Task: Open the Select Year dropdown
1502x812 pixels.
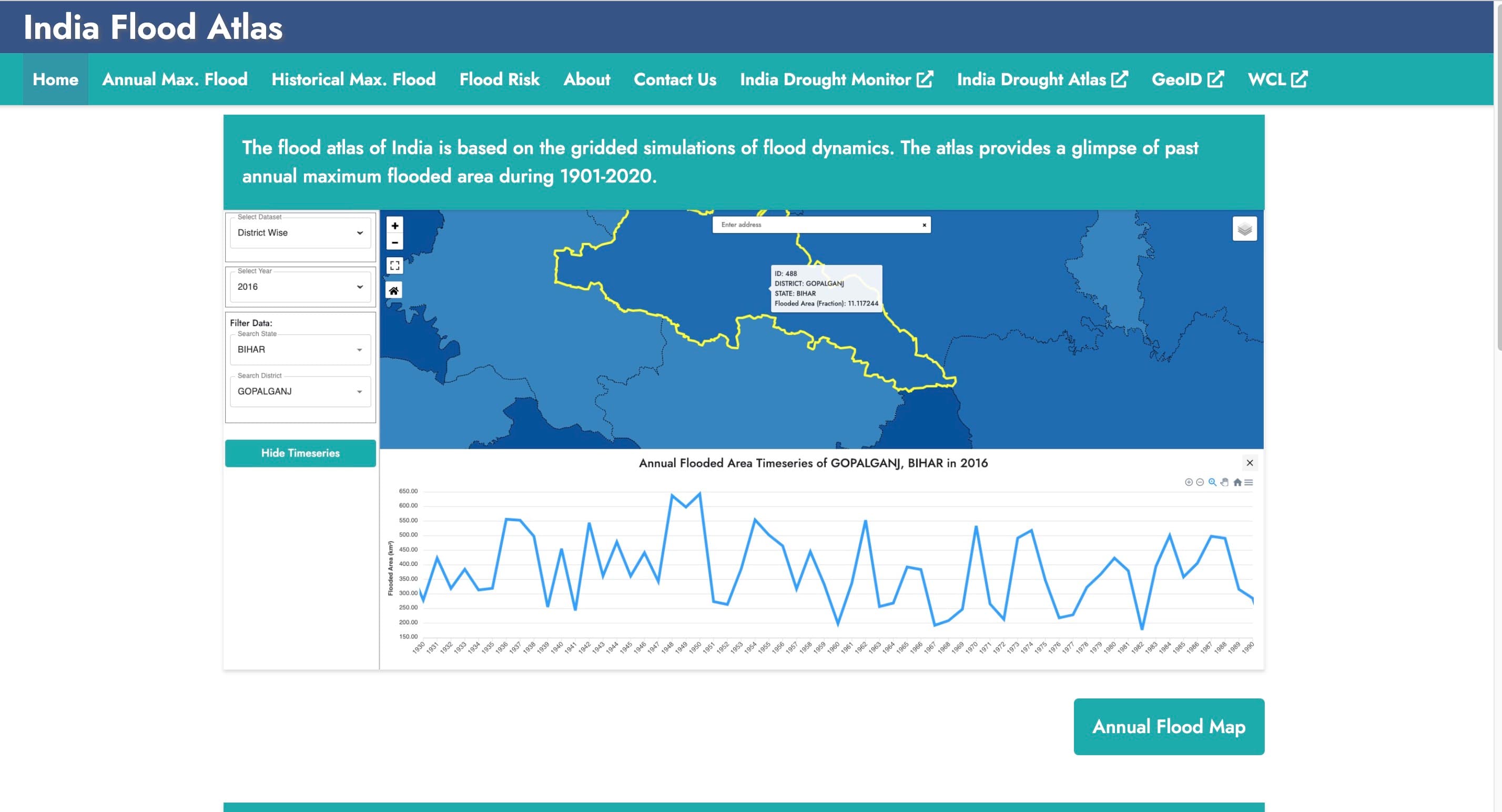Action: pos(300,287)
